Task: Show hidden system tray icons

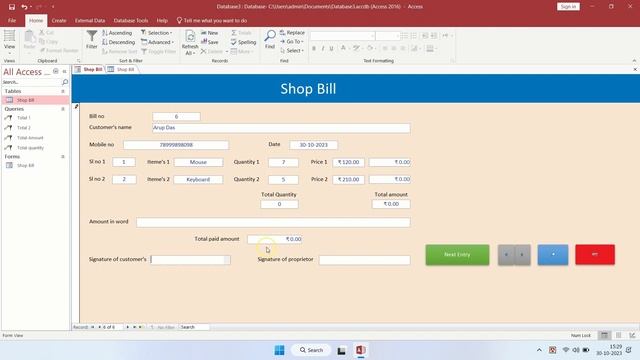Action: coord(539,350)
